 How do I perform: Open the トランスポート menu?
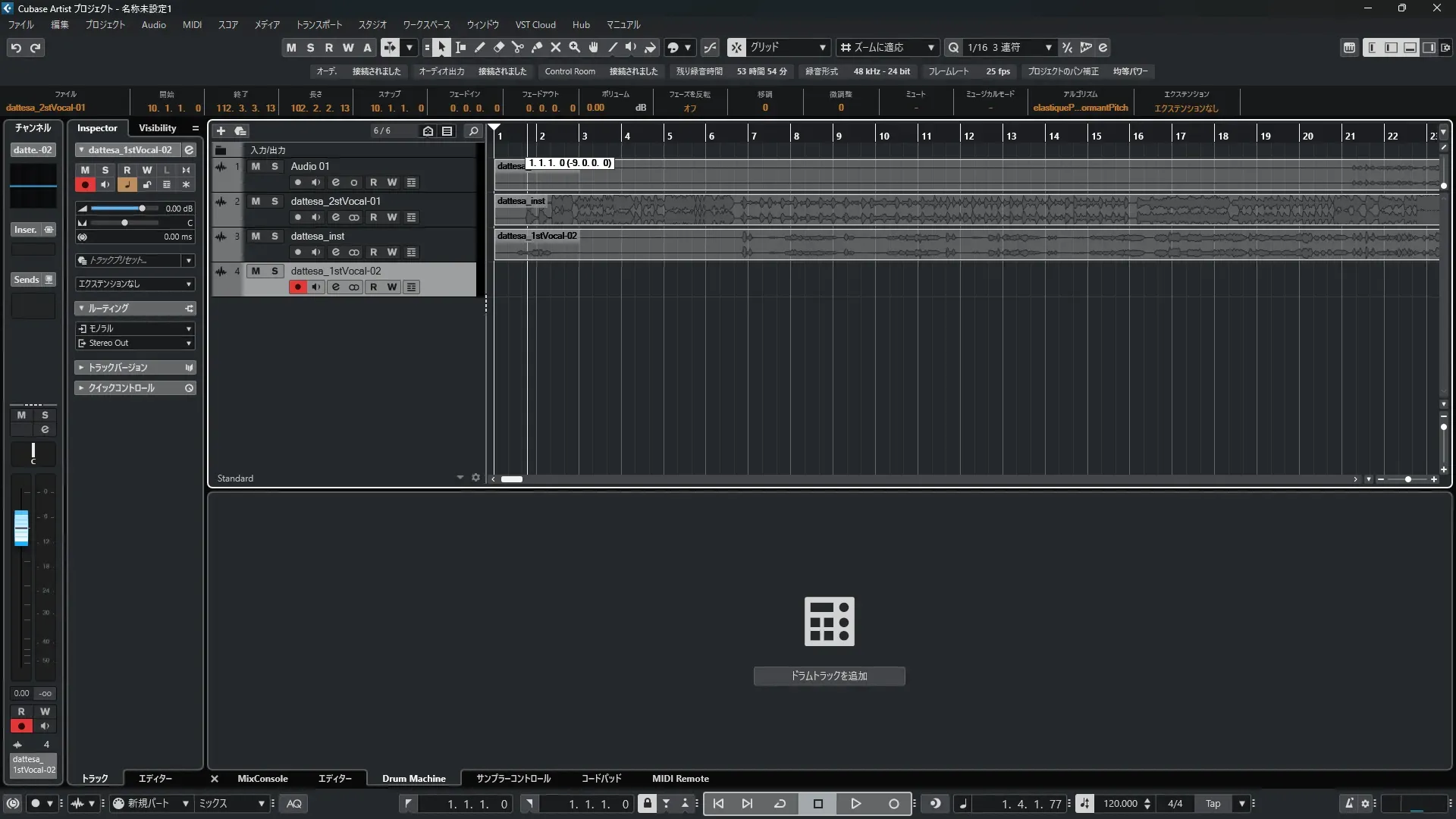[318, 24]
